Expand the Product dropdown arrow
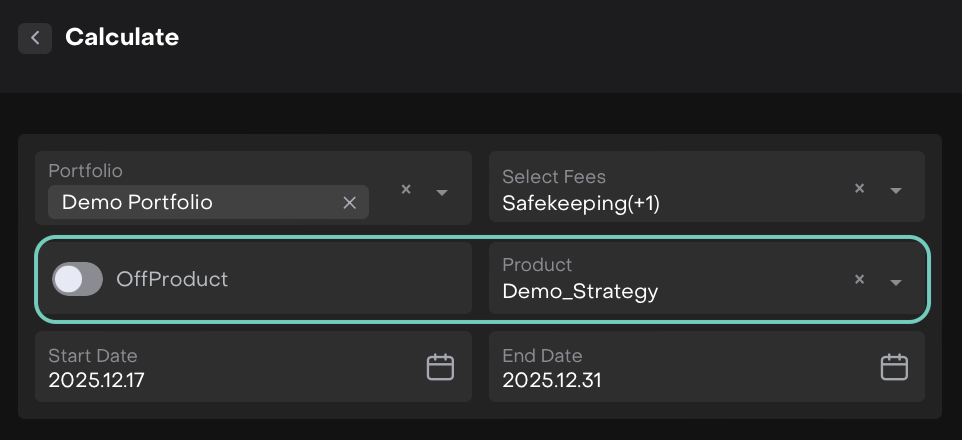The image size is (962, 440). [896, 282]
